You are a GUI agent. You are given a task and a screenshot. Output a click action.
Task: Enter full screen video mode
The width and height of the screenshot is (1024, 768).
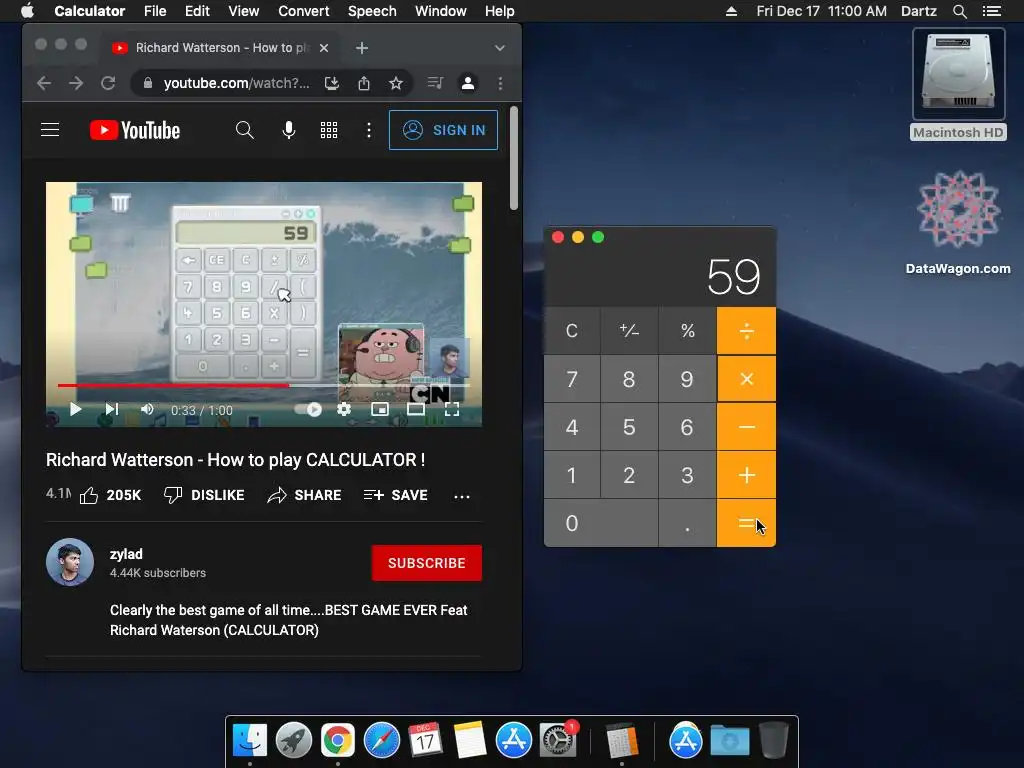coord(452,409)
